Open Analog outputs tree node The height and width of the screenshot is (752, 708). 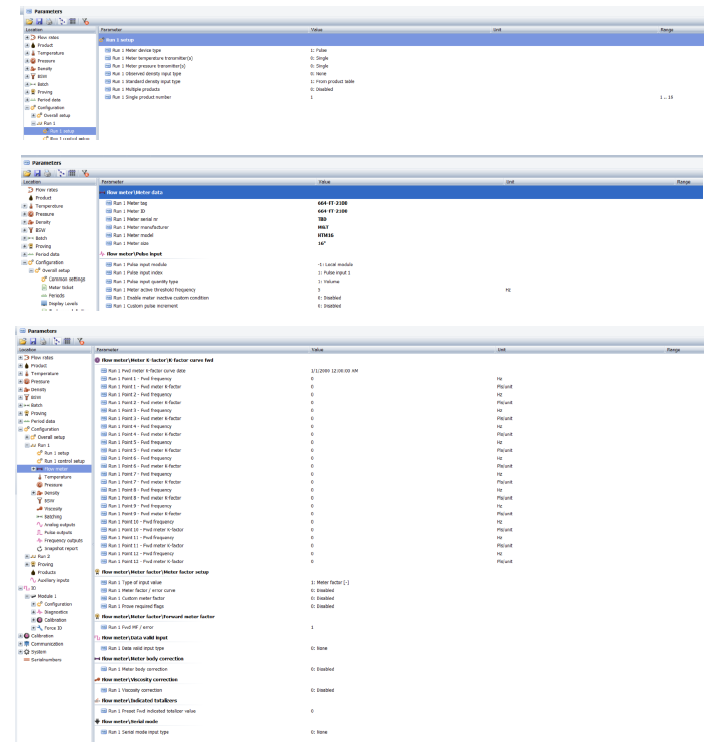click(x=59, y=525)
